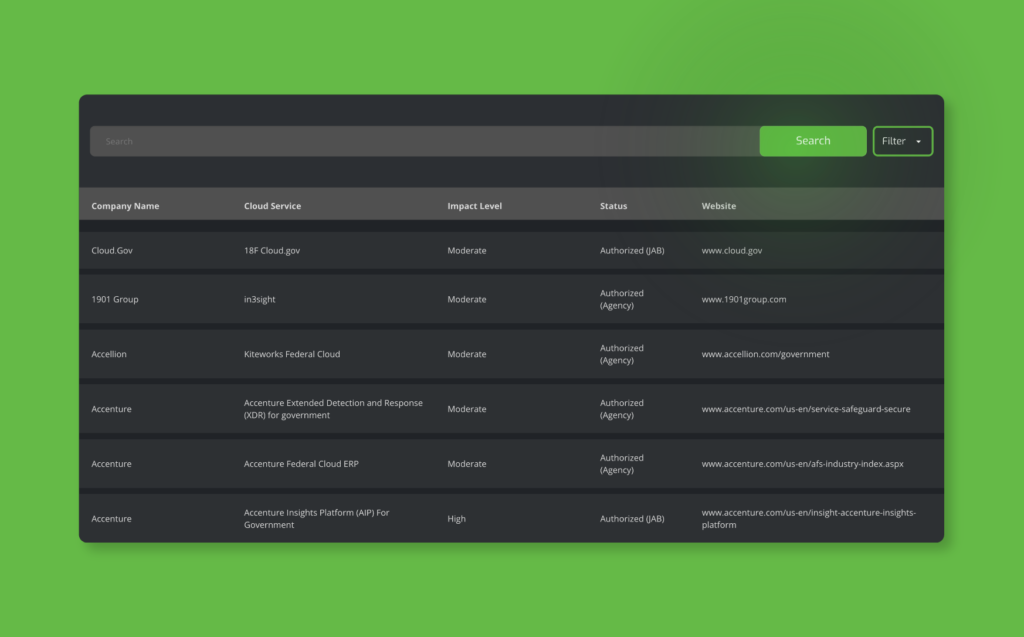Screen dimensions: 1024x637
Task: Click Authorized (Agency) status for Federal Cloud ERP
Action: (622, 464)
